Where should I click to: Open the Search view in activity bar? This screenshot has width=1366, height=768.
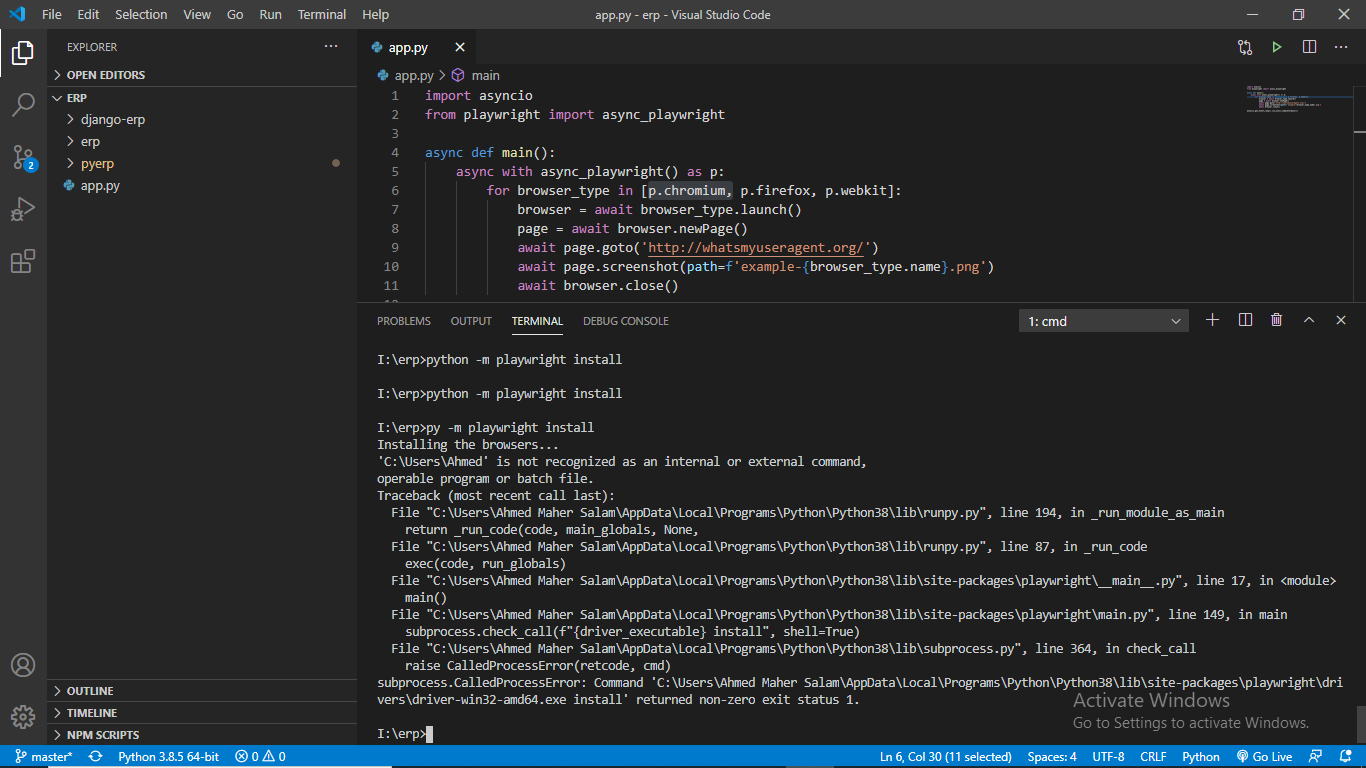coord(23,104)
